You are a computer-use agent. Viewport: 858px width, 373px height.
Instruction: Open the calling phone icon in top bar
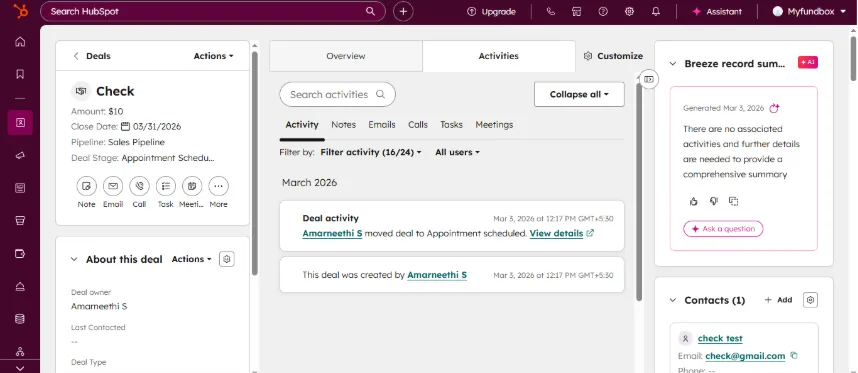point(550,11)
